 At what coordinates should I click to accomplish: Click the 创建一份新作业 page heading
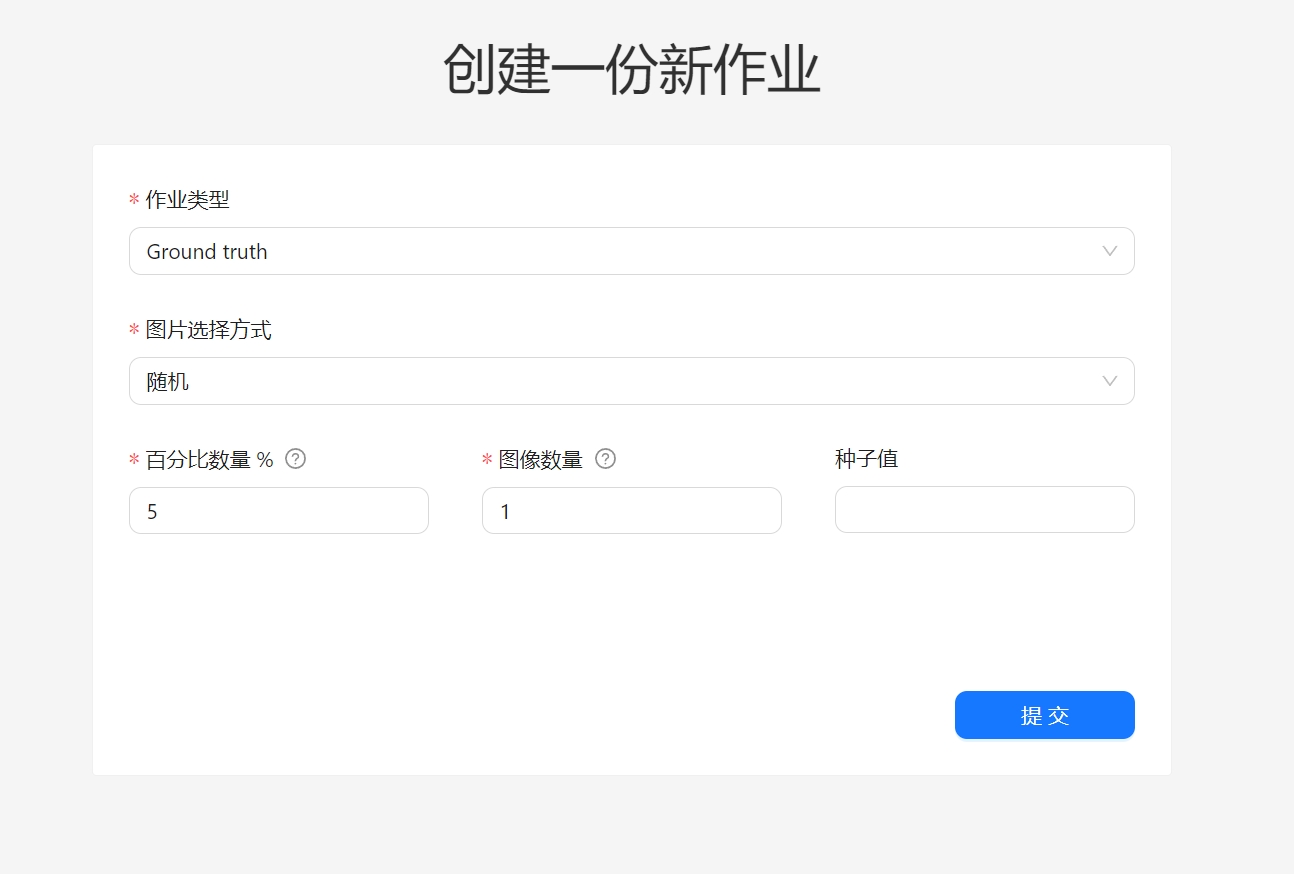[632, 70]
